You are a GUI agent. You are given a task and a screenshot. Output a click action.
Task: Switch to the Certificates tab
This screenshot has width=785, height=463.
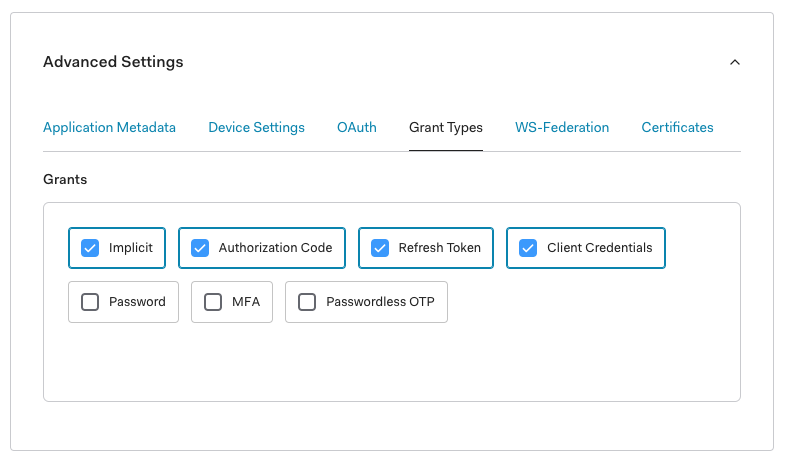(x=677, y=128)
